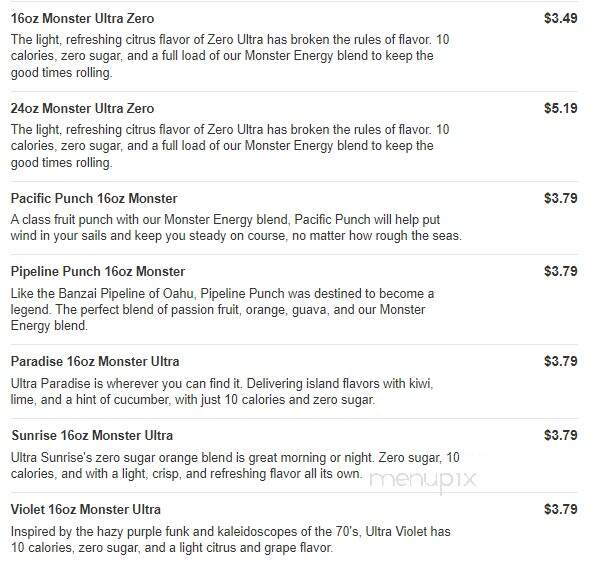Click the Pipeline Punch $3.79 price
The image size is (602, 562).
561,271
